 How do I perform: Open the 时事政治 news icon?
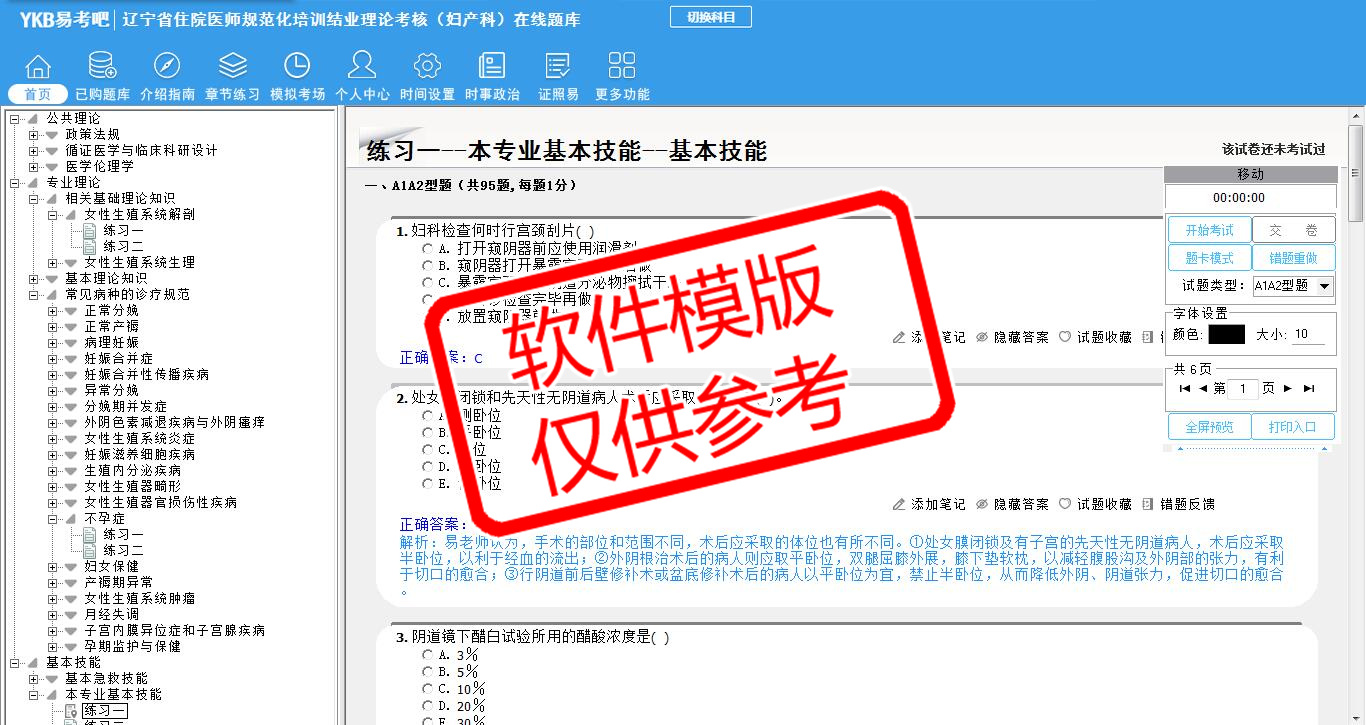492,66
